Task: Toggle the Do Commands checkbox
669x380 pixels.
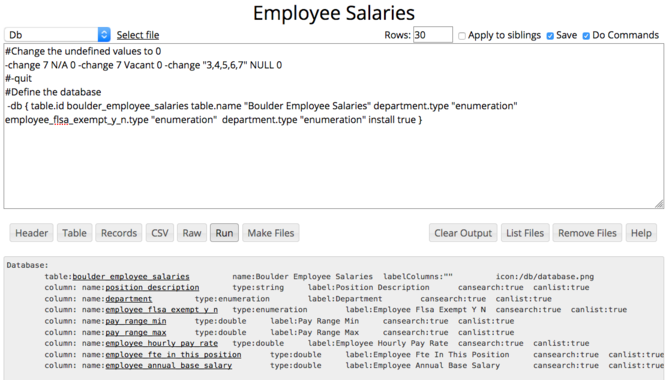Action: pos(586,36)
